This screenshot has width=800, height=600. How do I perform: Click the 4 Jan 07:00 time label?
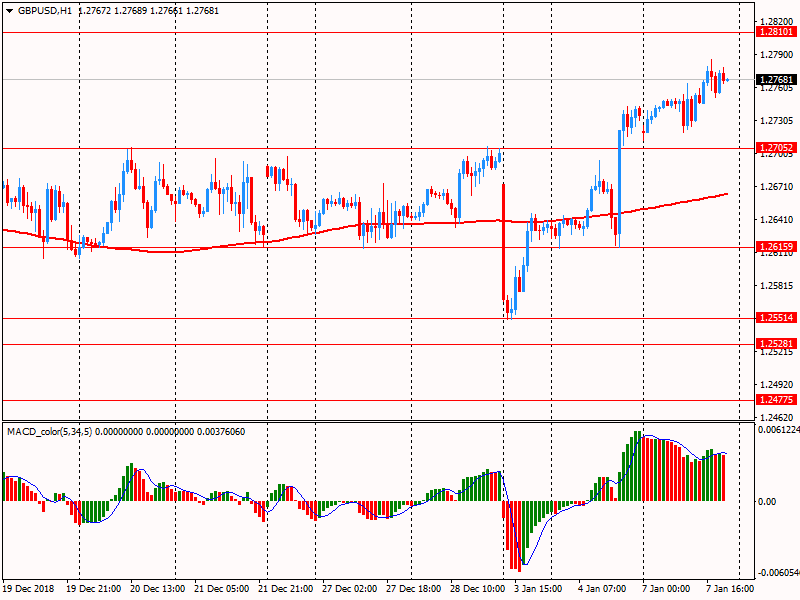pyautogui.click(x=604, y=590)
